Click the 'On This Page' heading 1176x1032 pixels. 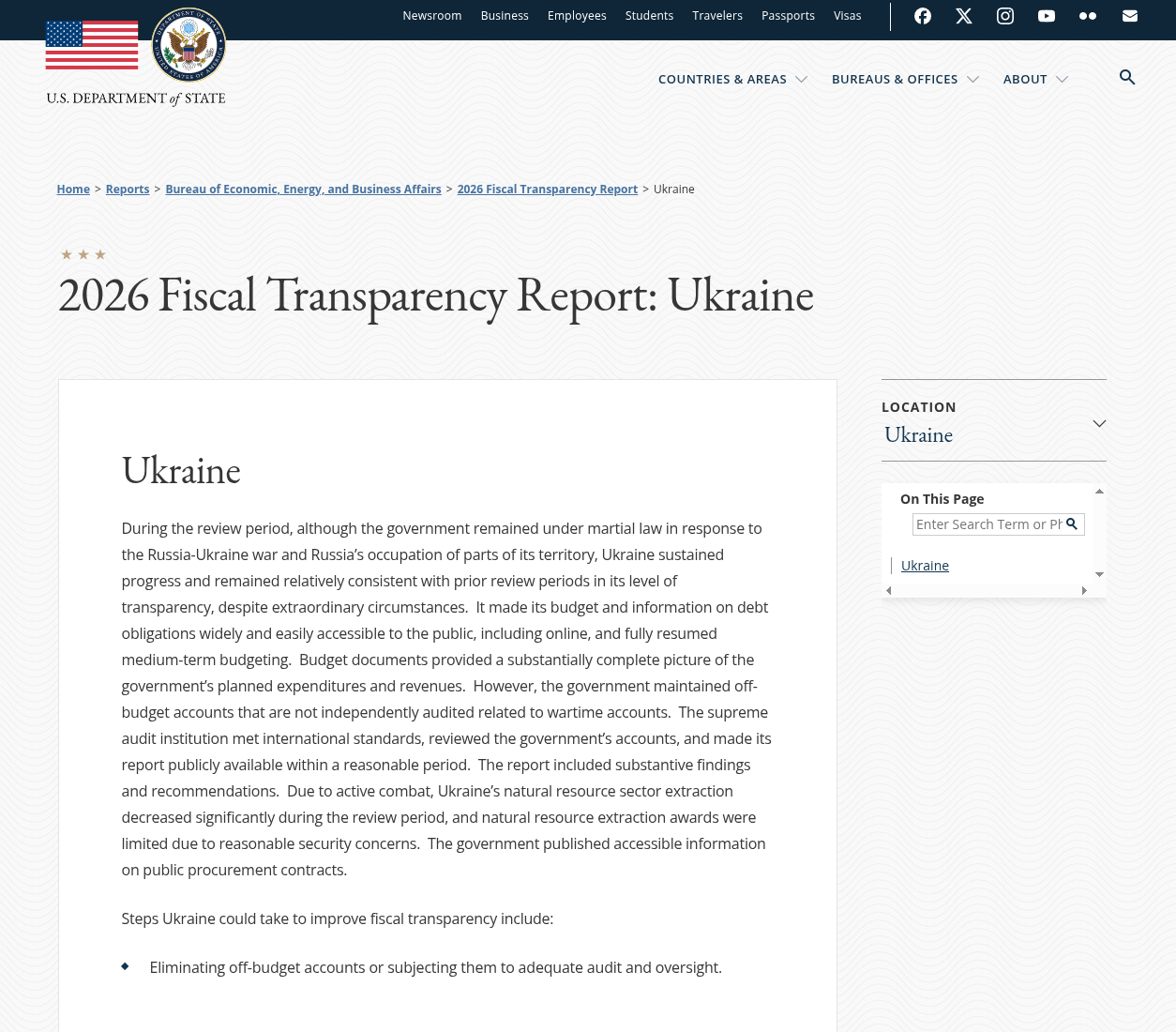(x=942, y=499)
